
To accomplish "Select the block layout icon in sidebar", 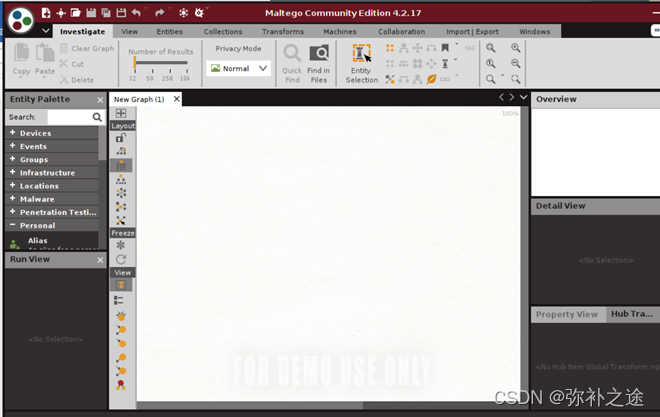I will pos(121,165).
